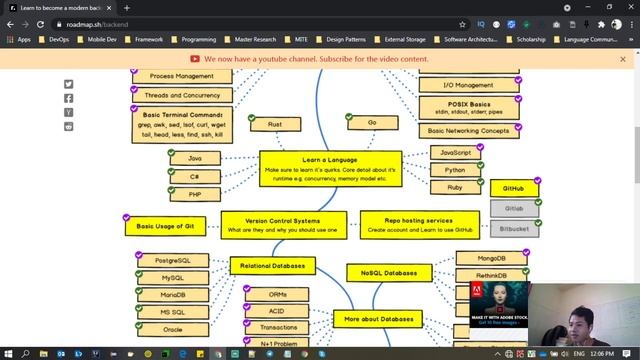Viewport: 640px width, 360px height.
Task: Open the Go language node
Action: [x=373, y=122]
